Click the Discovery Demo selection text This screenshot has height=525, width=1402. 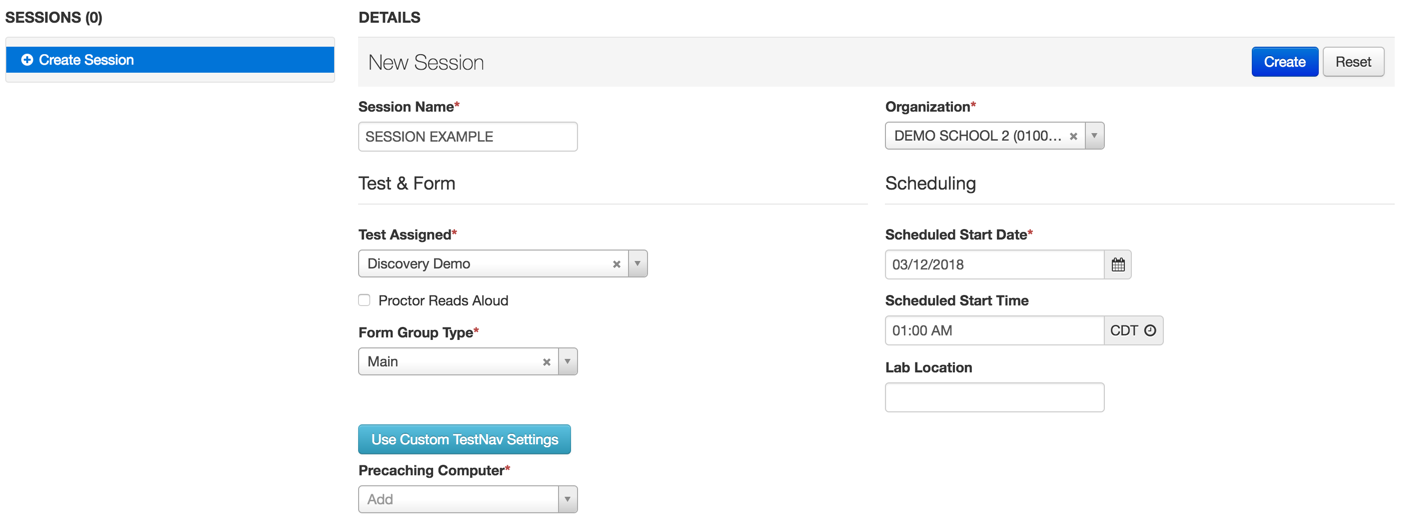pyautogui.click(x=418, y=264)
